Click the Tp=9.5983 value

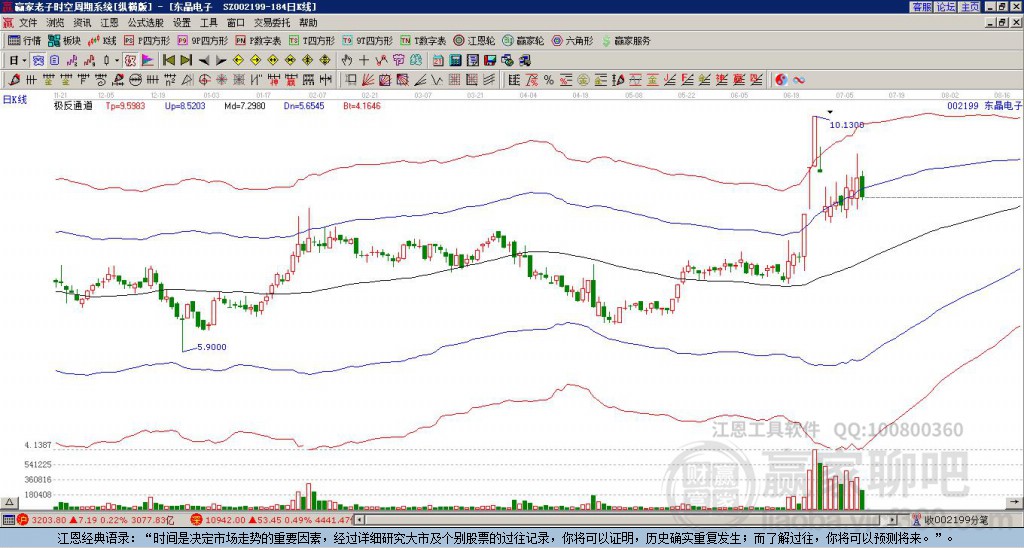coord(126,105)
